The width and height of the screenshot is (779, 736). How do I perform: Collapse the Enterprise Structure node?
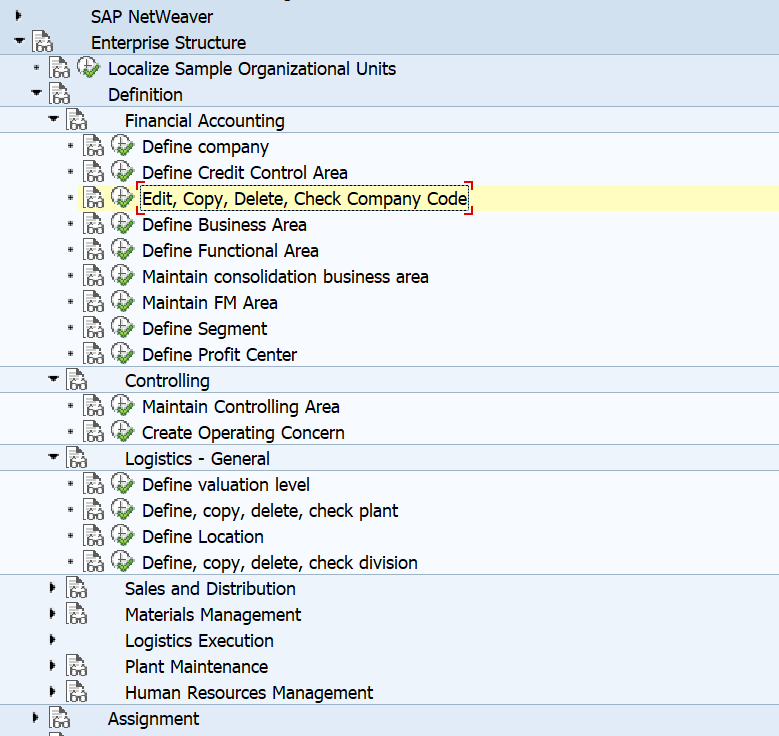[19, 41]
